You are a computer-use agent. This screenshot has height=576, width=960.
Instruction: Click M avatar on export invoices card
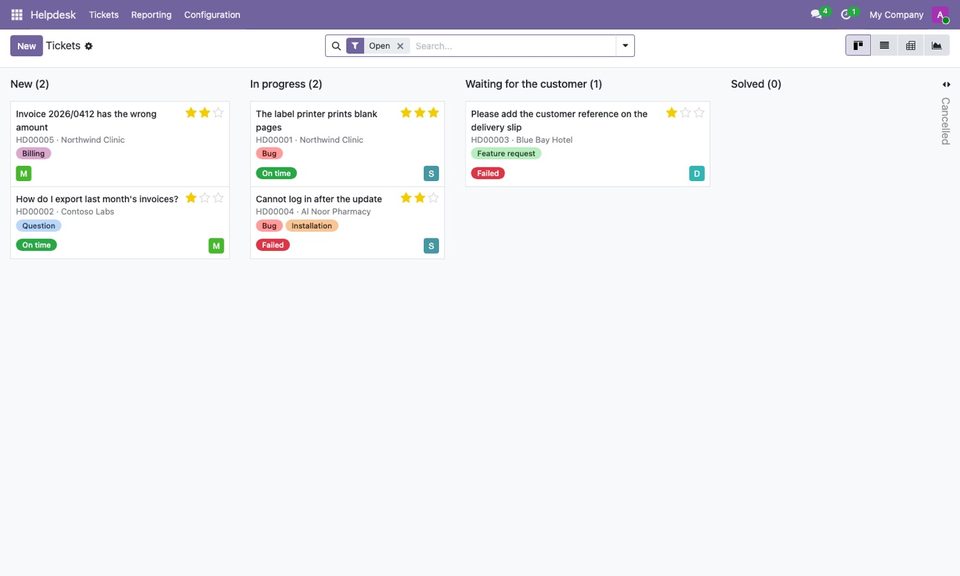pyautogui.click(x=216, y=246)
